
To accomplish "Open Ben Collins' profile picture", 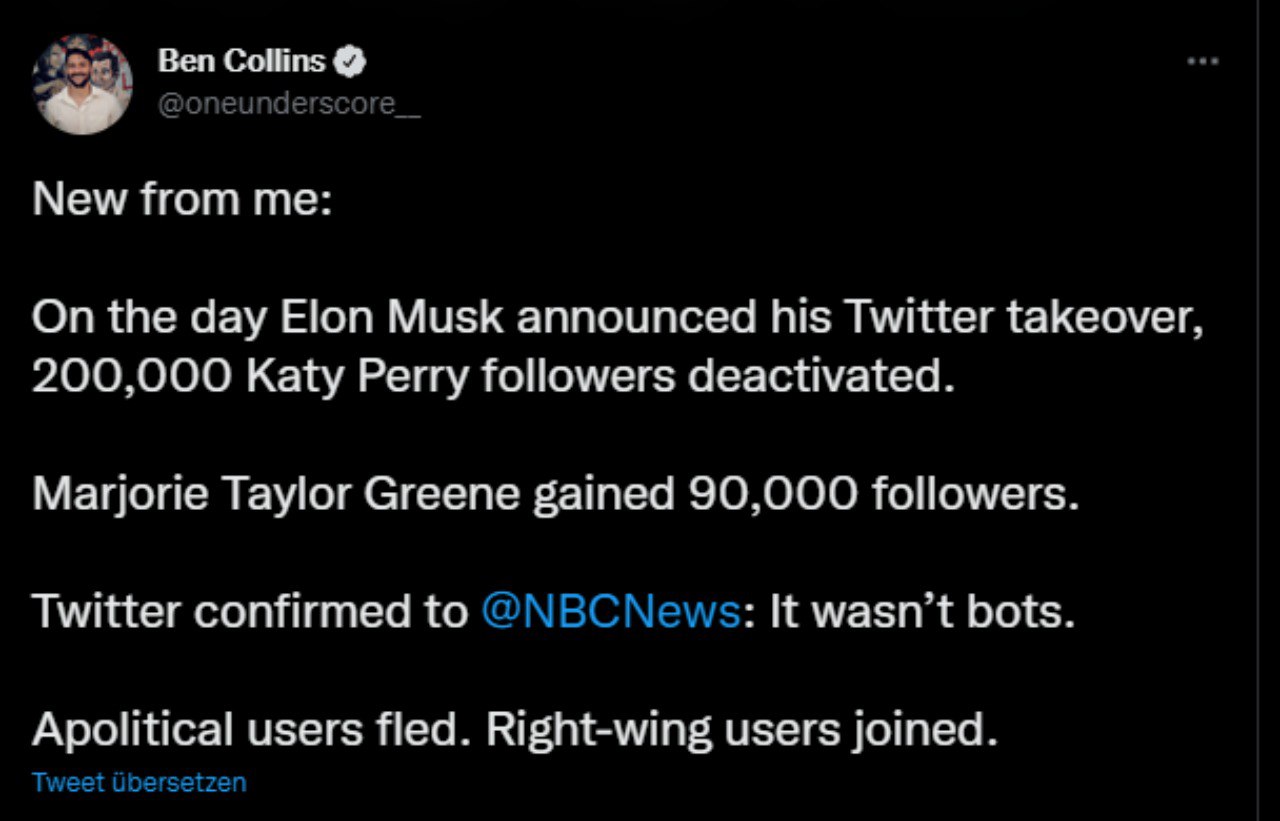I will 82,84.
